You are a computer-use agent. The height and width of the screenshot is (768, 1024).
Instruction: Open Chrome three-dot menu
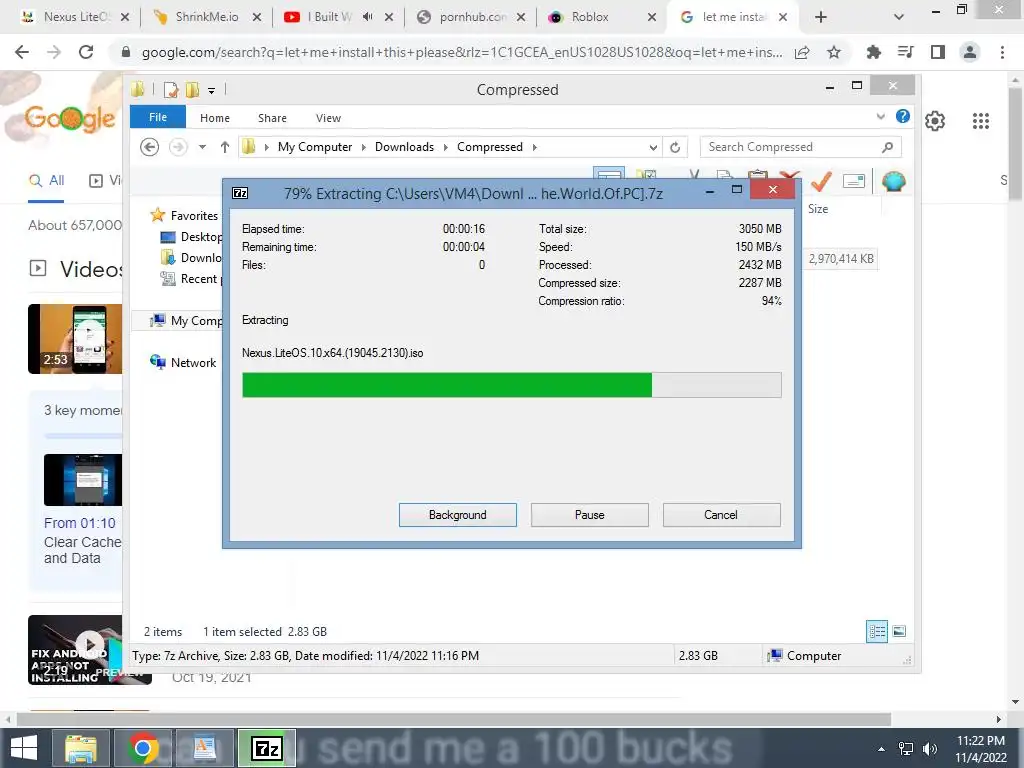tap(1002, 52)
